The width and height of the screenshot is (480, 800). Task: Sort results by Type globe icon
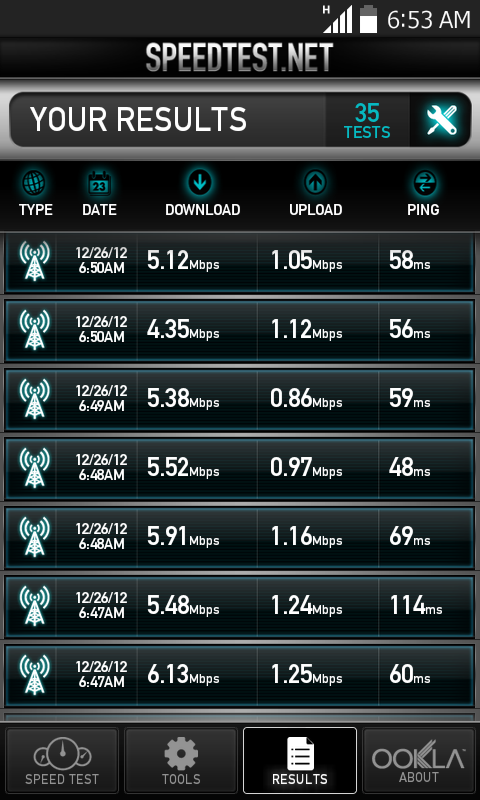pyautogui.click(x=34, y=183)
